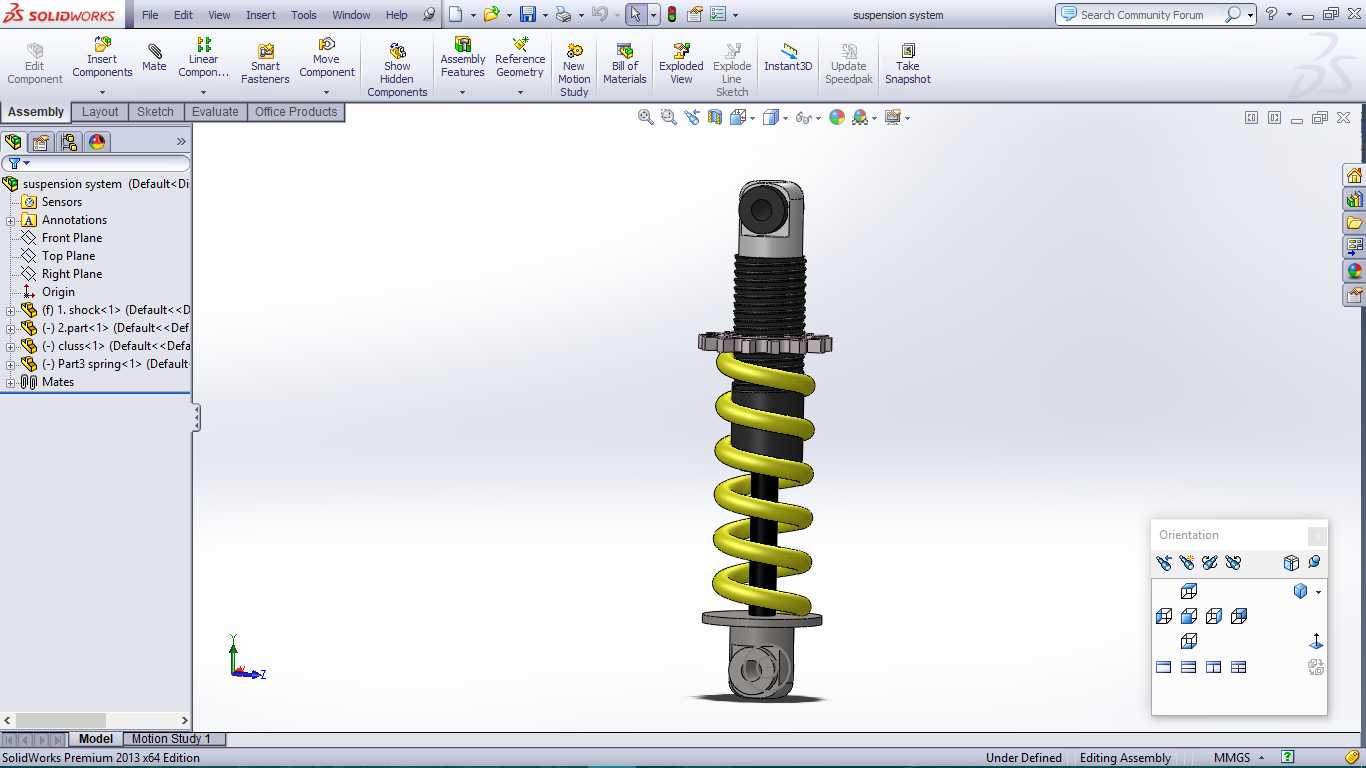Toggle the Select arrow tool
This screenshot has height=768, width=1366.
coord(635,15)
